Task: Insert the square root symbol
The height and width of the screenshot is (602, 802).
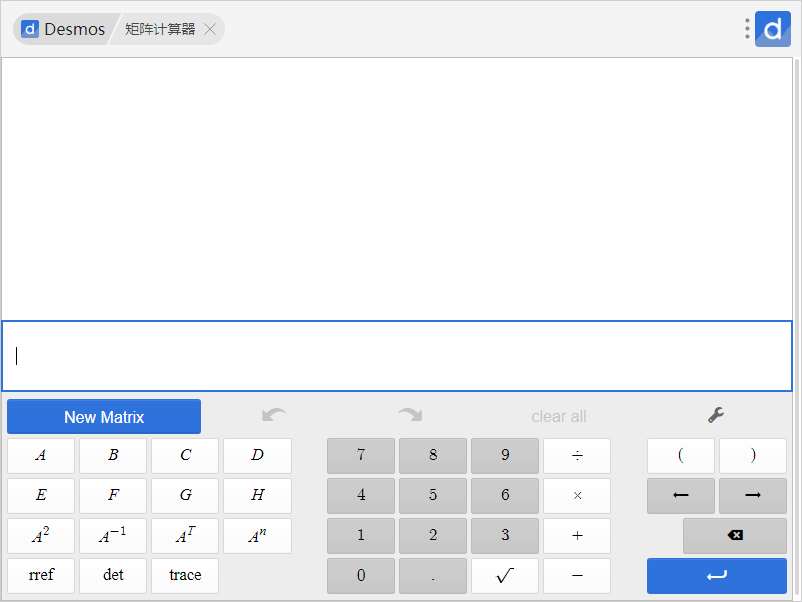Action: (505, 576)
